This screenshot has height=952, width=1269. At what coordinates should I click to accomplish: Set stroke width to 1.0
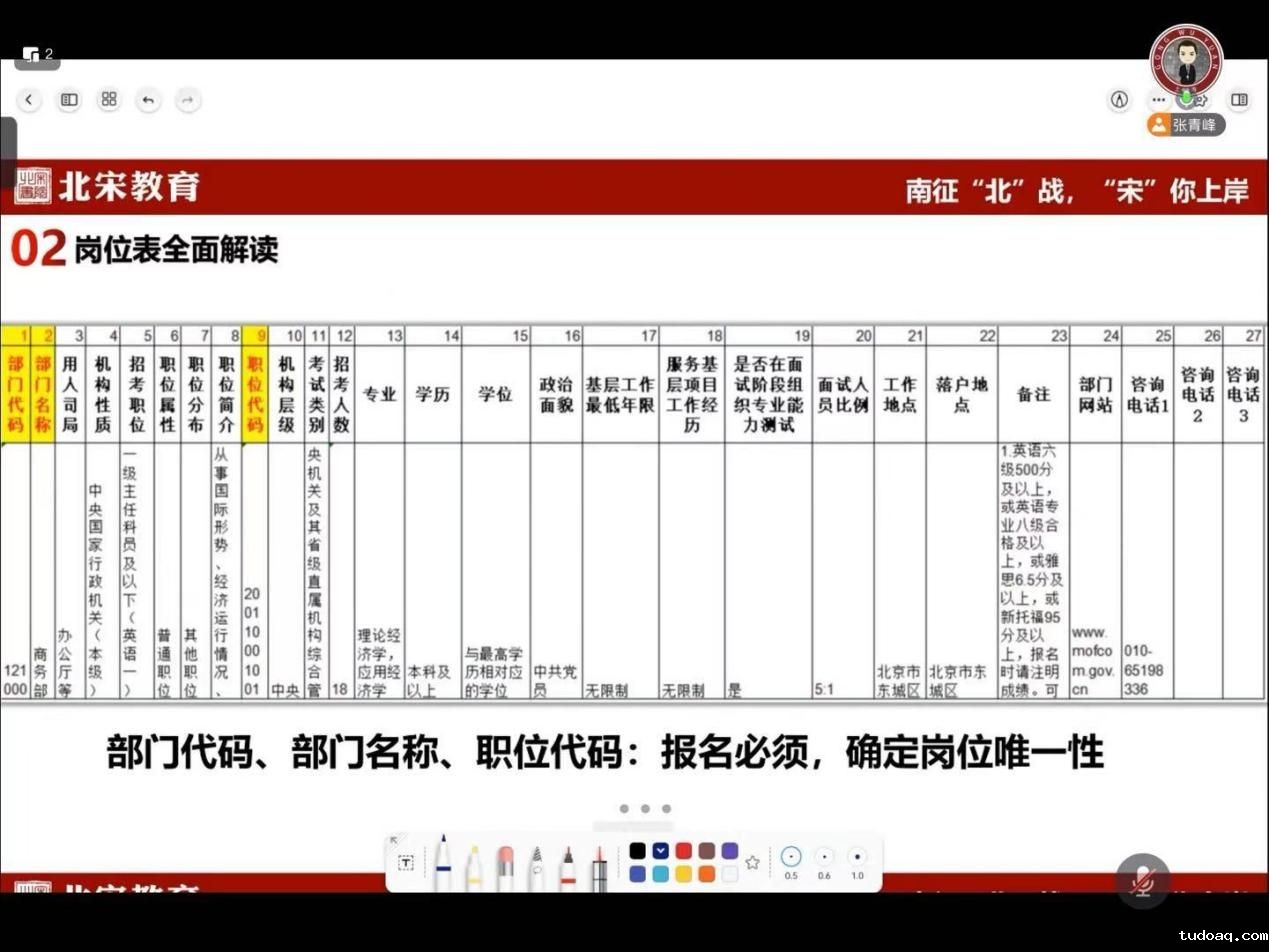coord(857,857)
